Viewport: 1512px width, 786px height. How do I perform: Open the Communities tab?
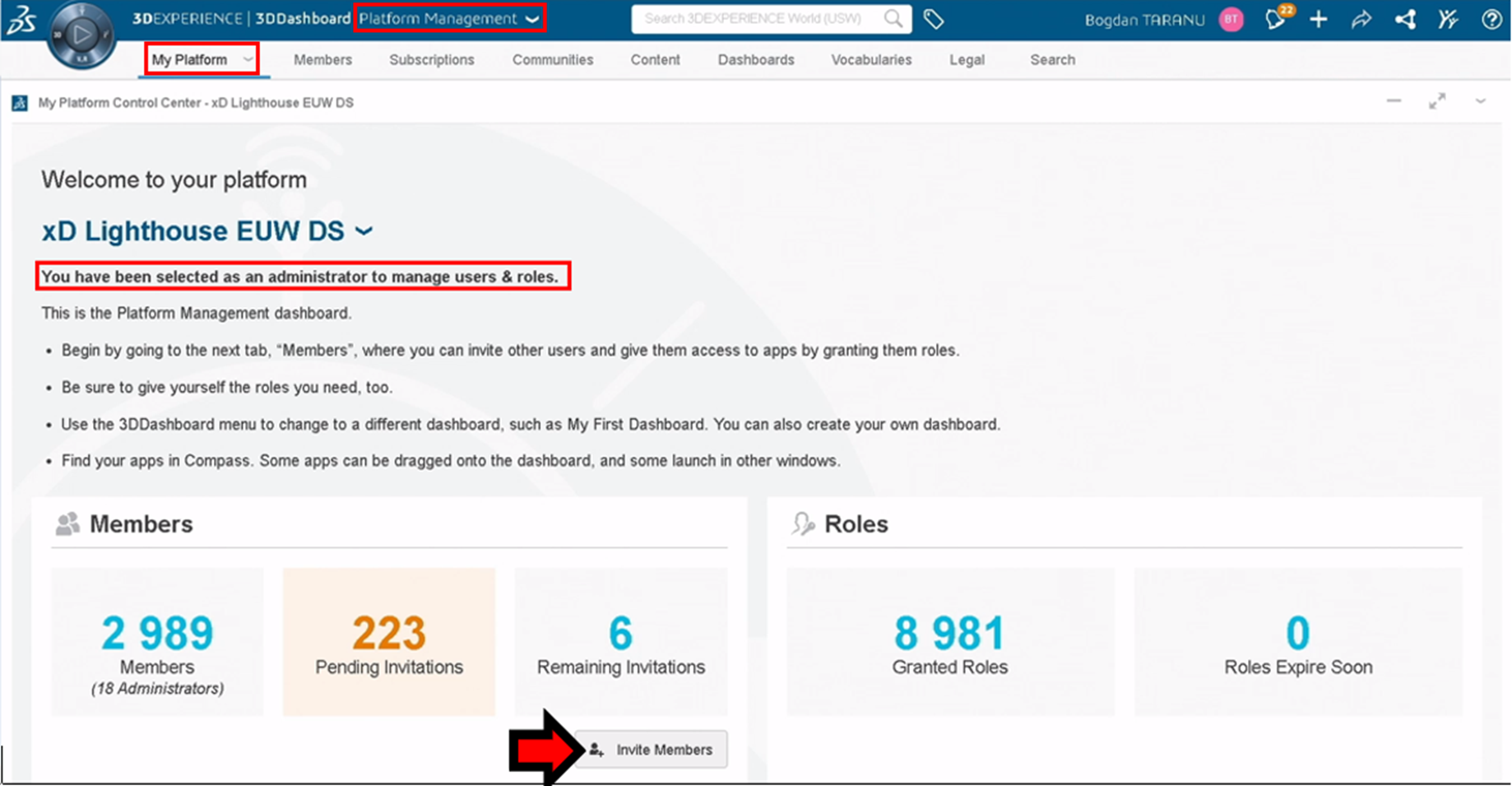coord(553,59)
